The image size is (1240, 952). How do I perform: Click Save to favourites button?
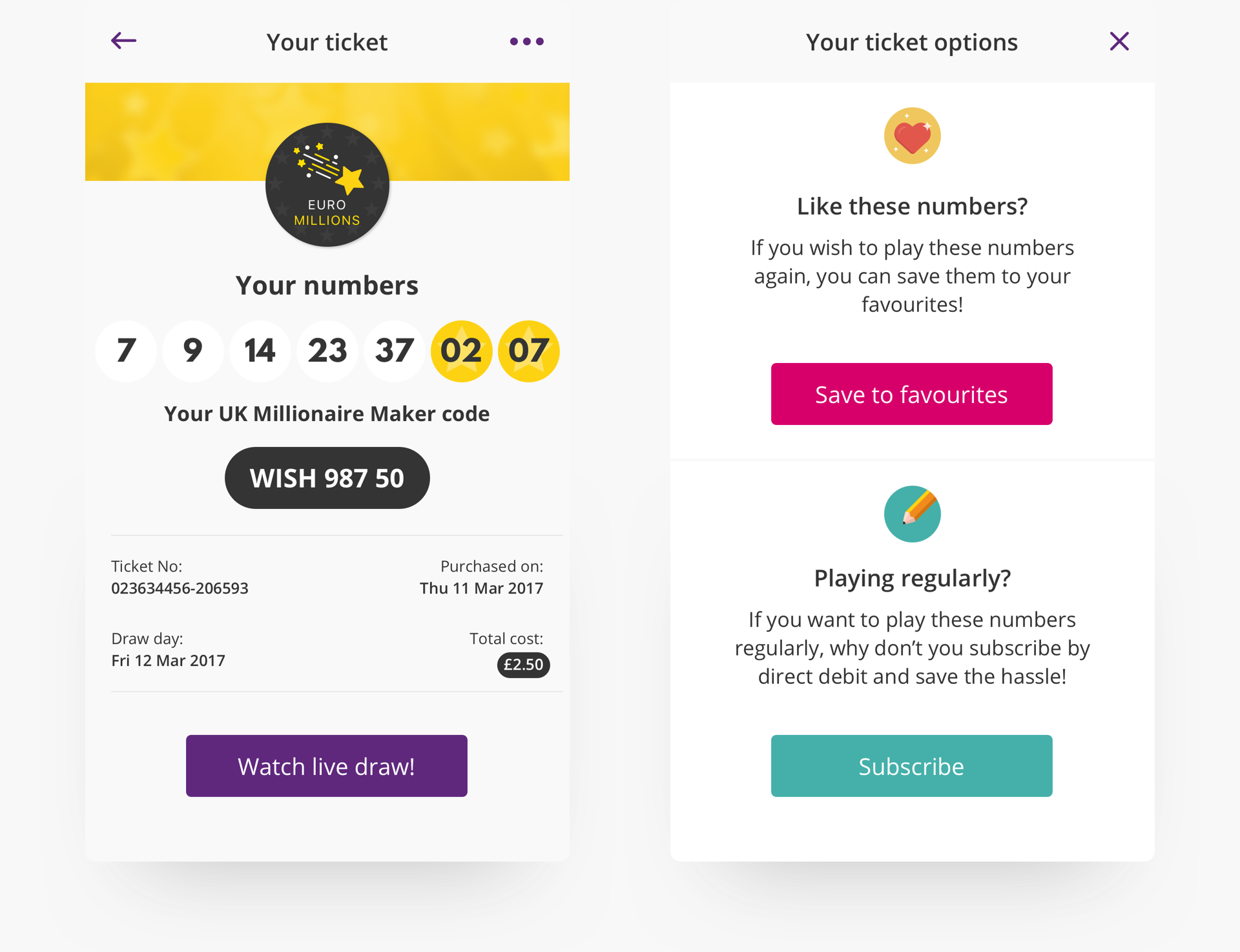911,393
